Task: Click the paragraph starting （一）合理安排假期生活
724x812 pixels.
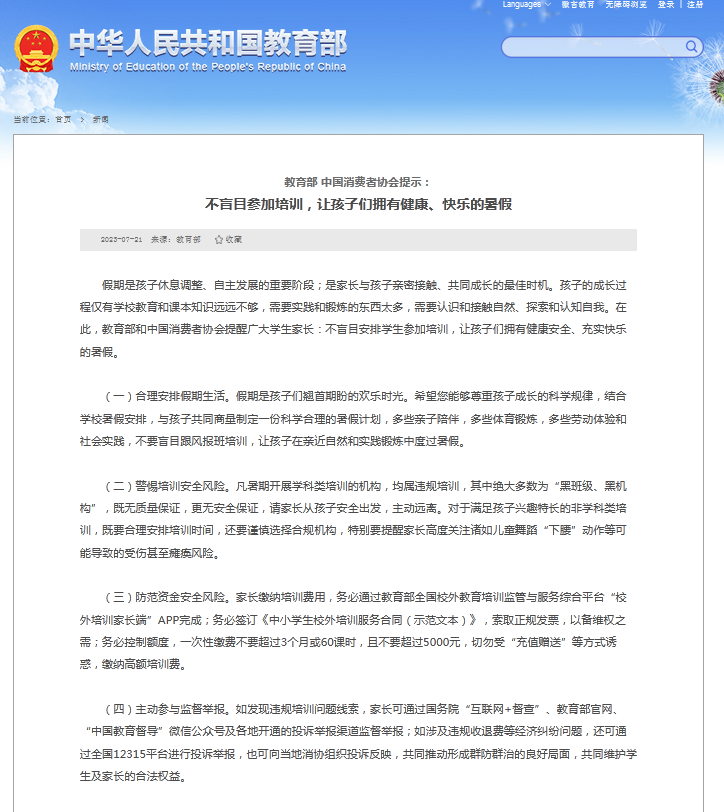Action: point(358,418)
